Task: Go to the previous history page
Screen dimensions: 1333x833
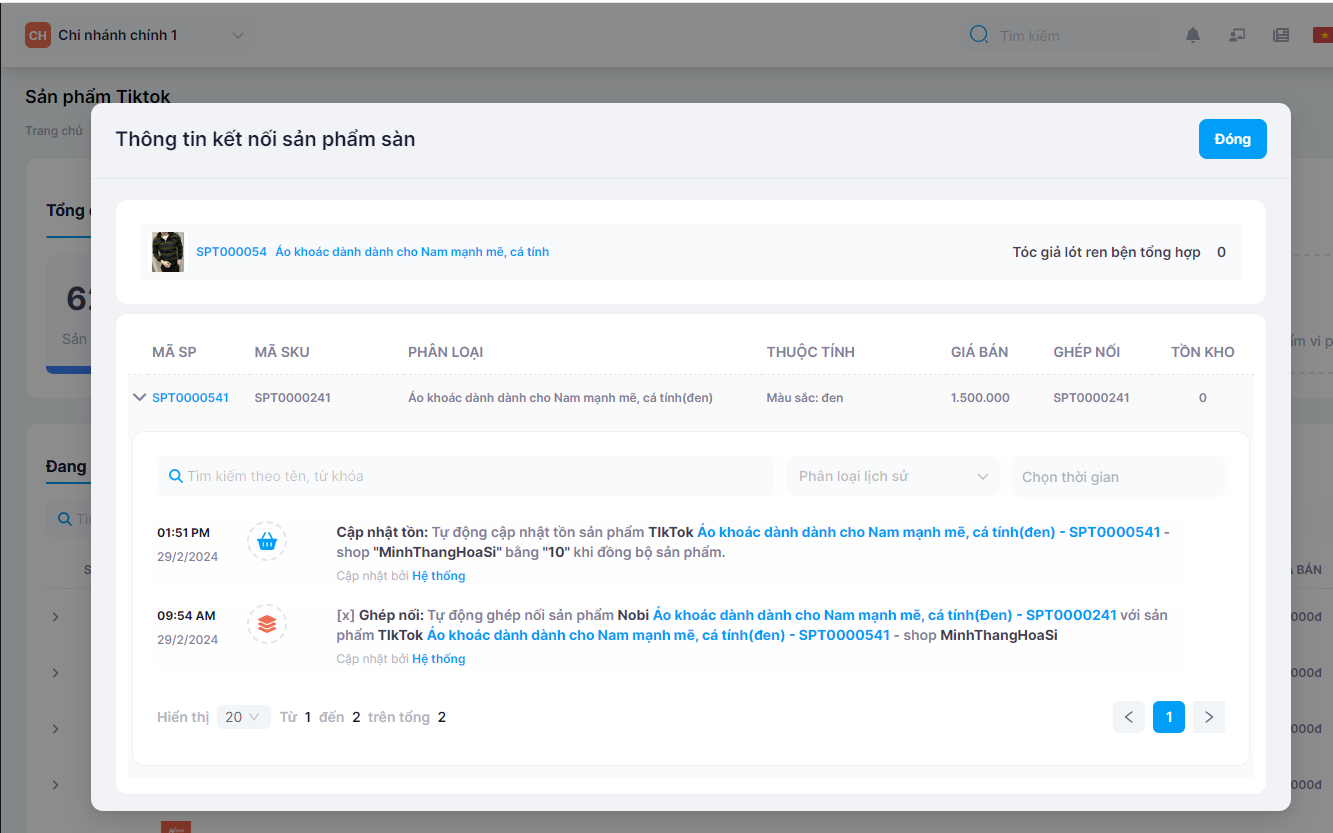Action: click(1128, 717)
